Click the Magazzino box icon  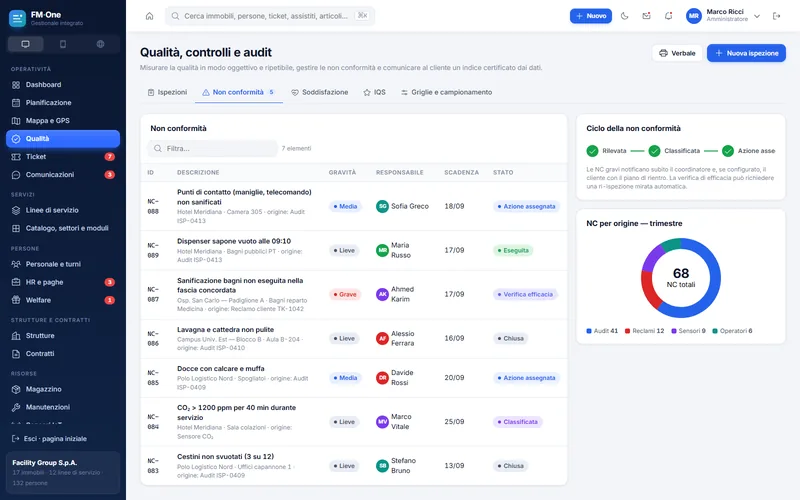click(x=16, y=389)
